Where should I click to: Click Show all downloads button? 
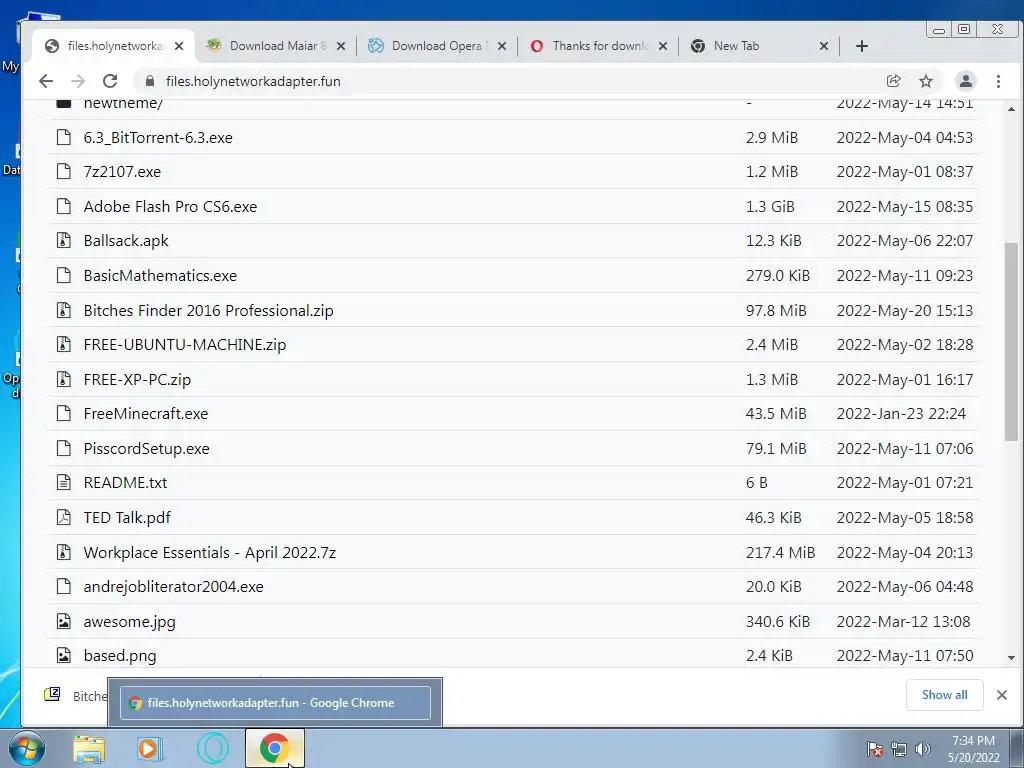point(944,695)
